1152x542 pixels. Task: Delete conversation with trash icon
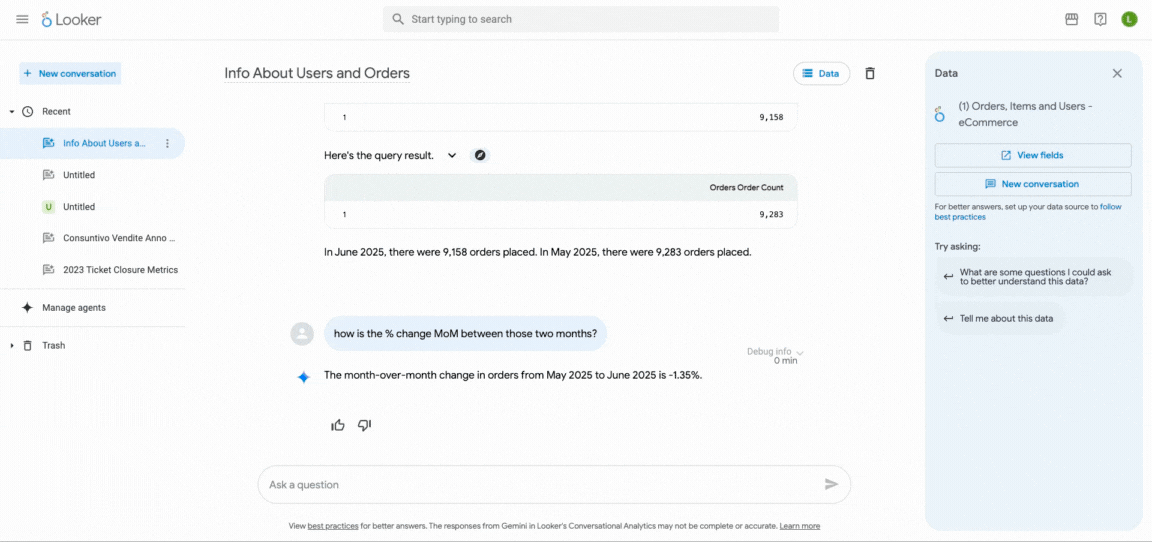[870, 73]
